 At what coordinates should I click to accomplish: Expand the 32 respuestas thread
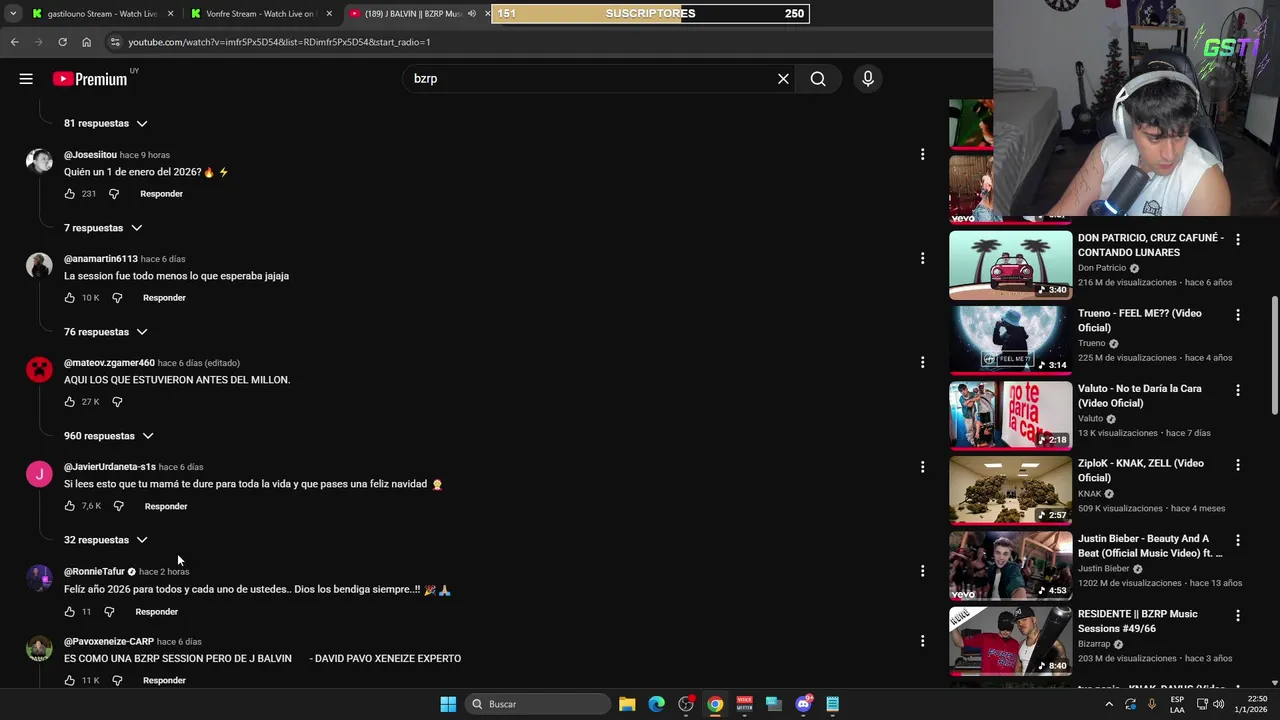tap(106, 540)
